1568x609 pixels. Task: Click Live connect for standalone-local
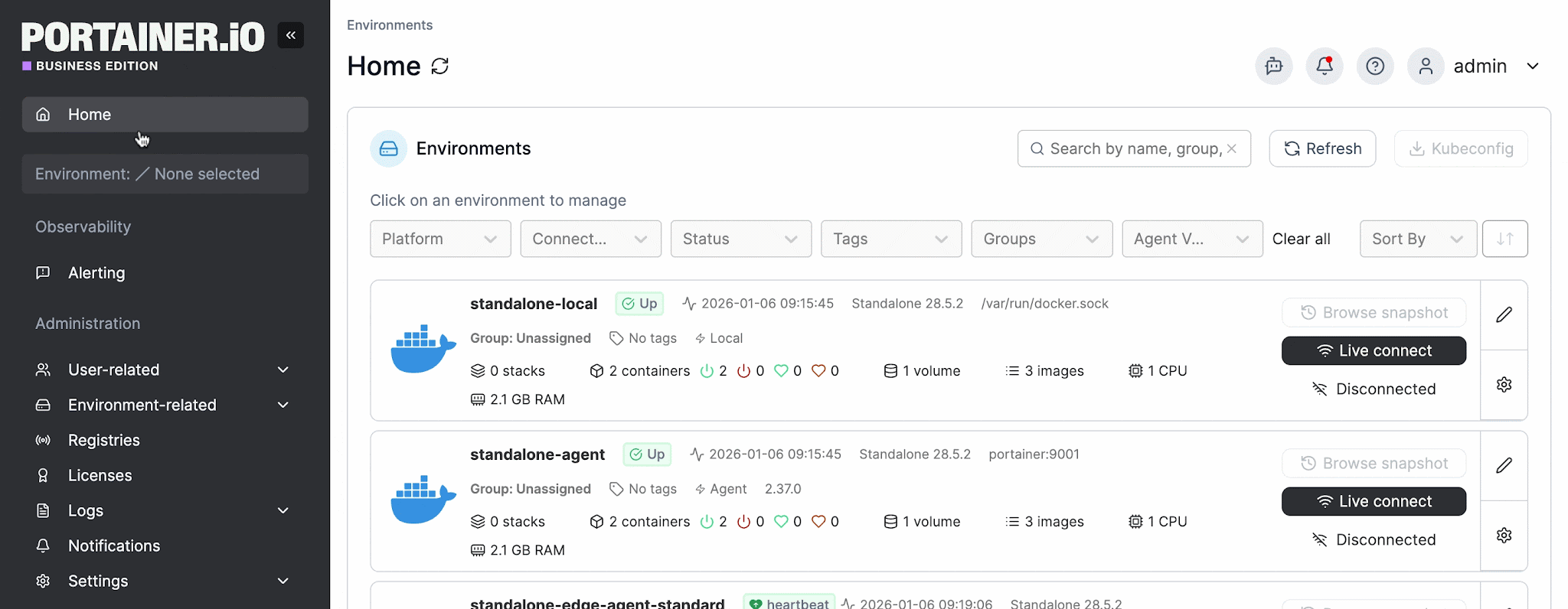tap(1374, 350)
